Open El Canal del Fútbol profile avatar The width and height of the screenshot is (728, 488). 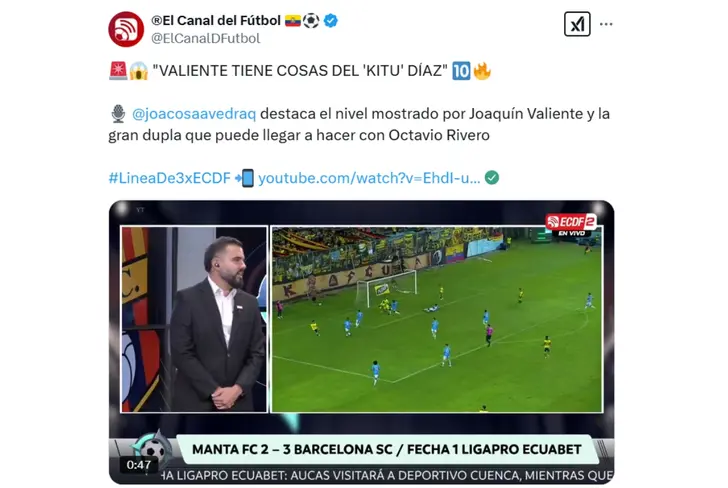126,29
